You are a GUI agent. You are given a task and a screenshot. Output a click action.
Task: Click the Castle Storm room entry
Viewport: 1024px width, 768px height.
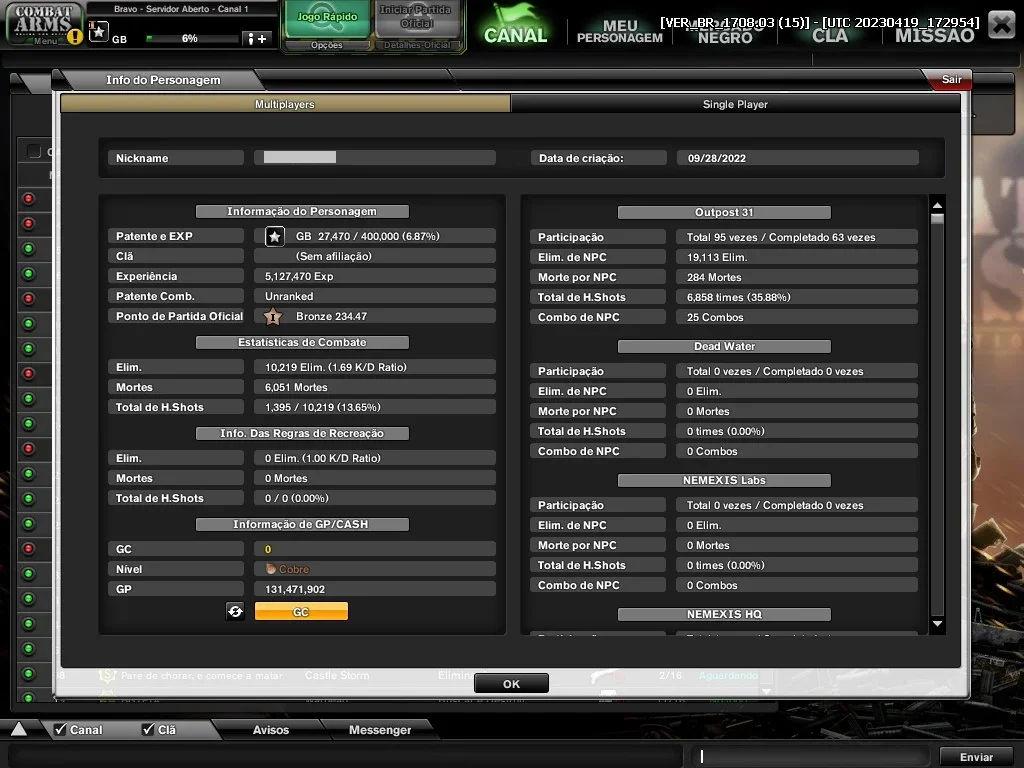tap(337, 676)
